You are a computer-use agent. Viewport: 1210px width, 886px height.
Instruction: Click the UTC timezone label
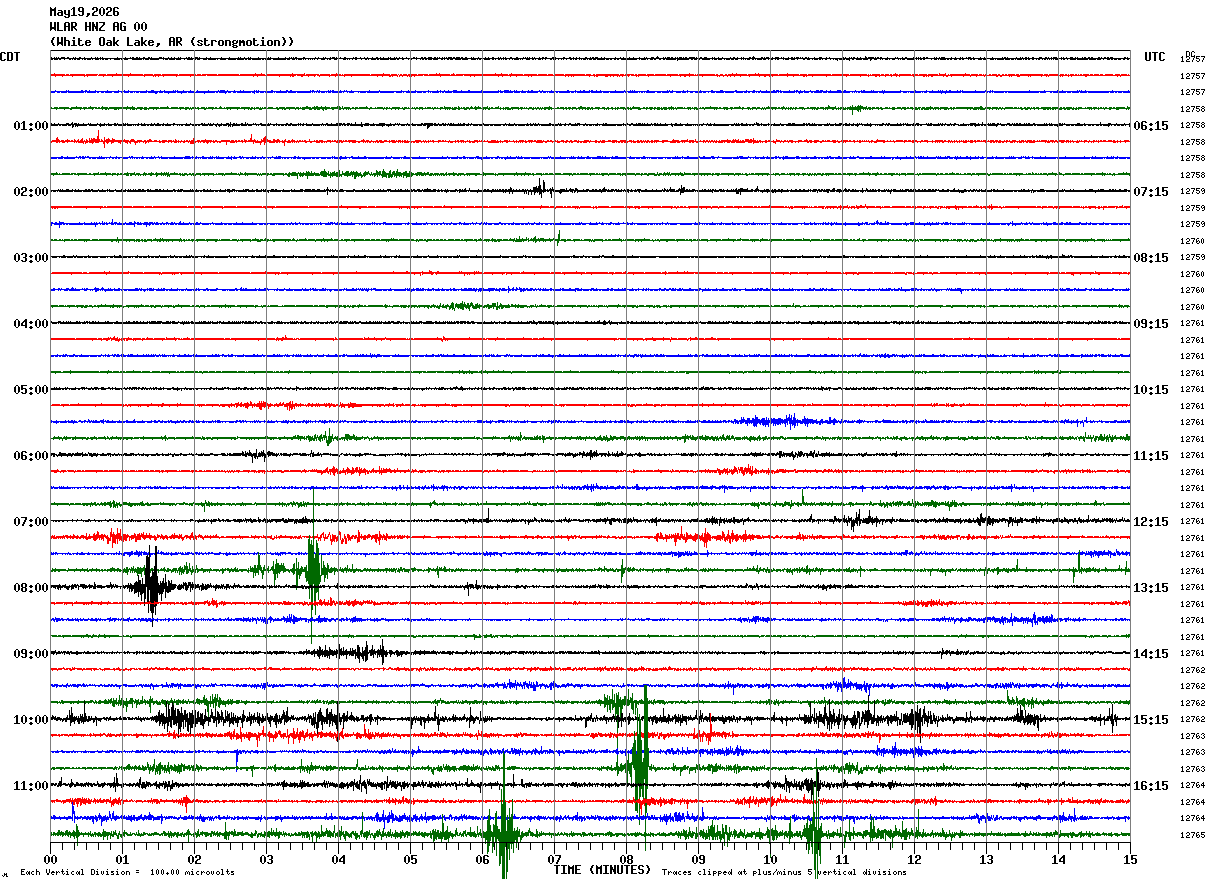pos(1155,57)
